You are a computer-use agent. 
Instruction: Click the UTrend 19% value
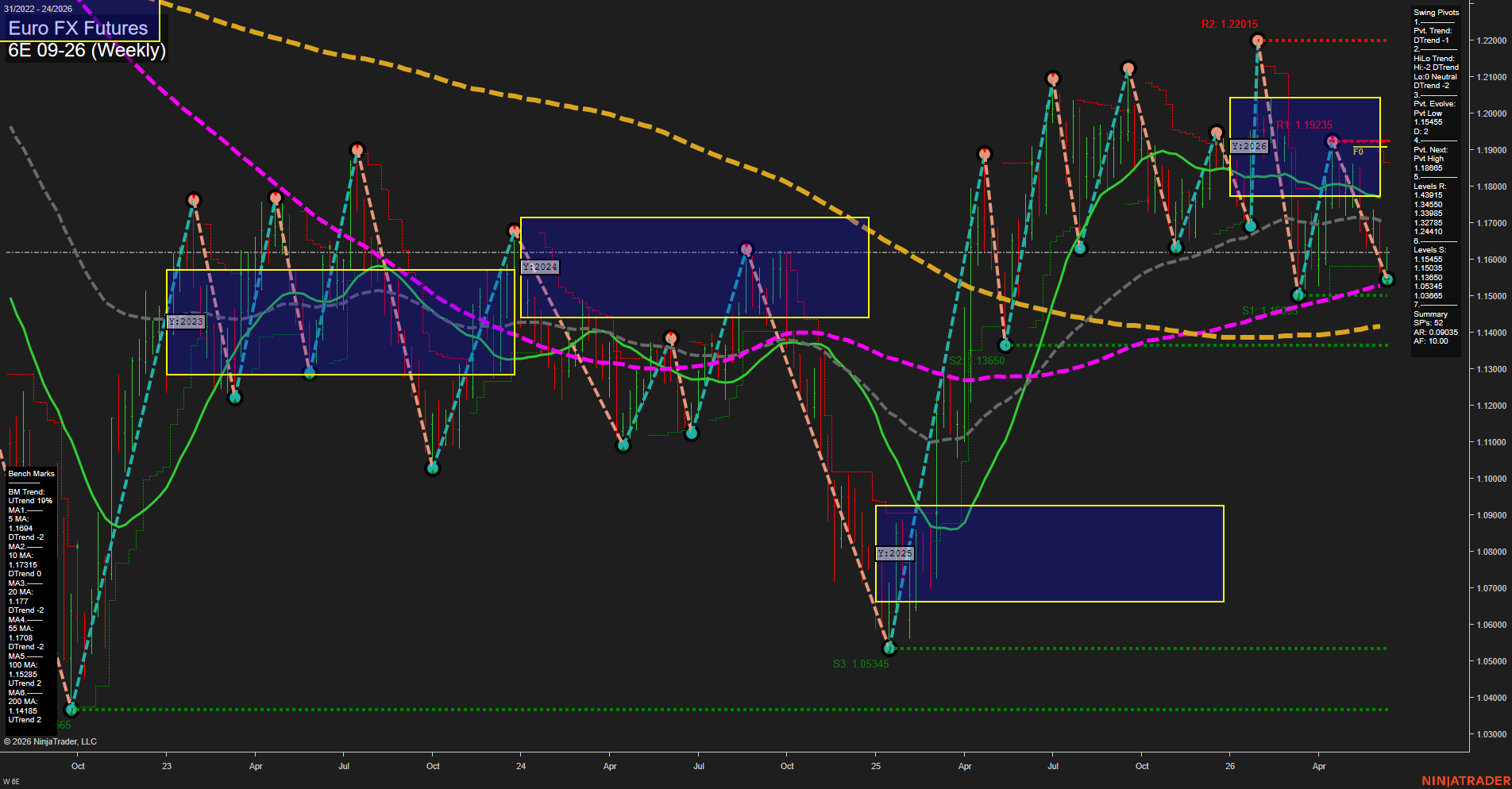(30, 501)
